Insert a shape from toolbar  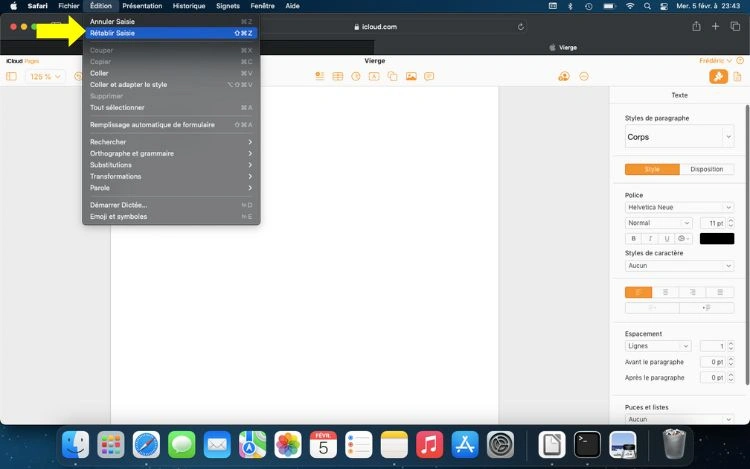coord(393,76)
